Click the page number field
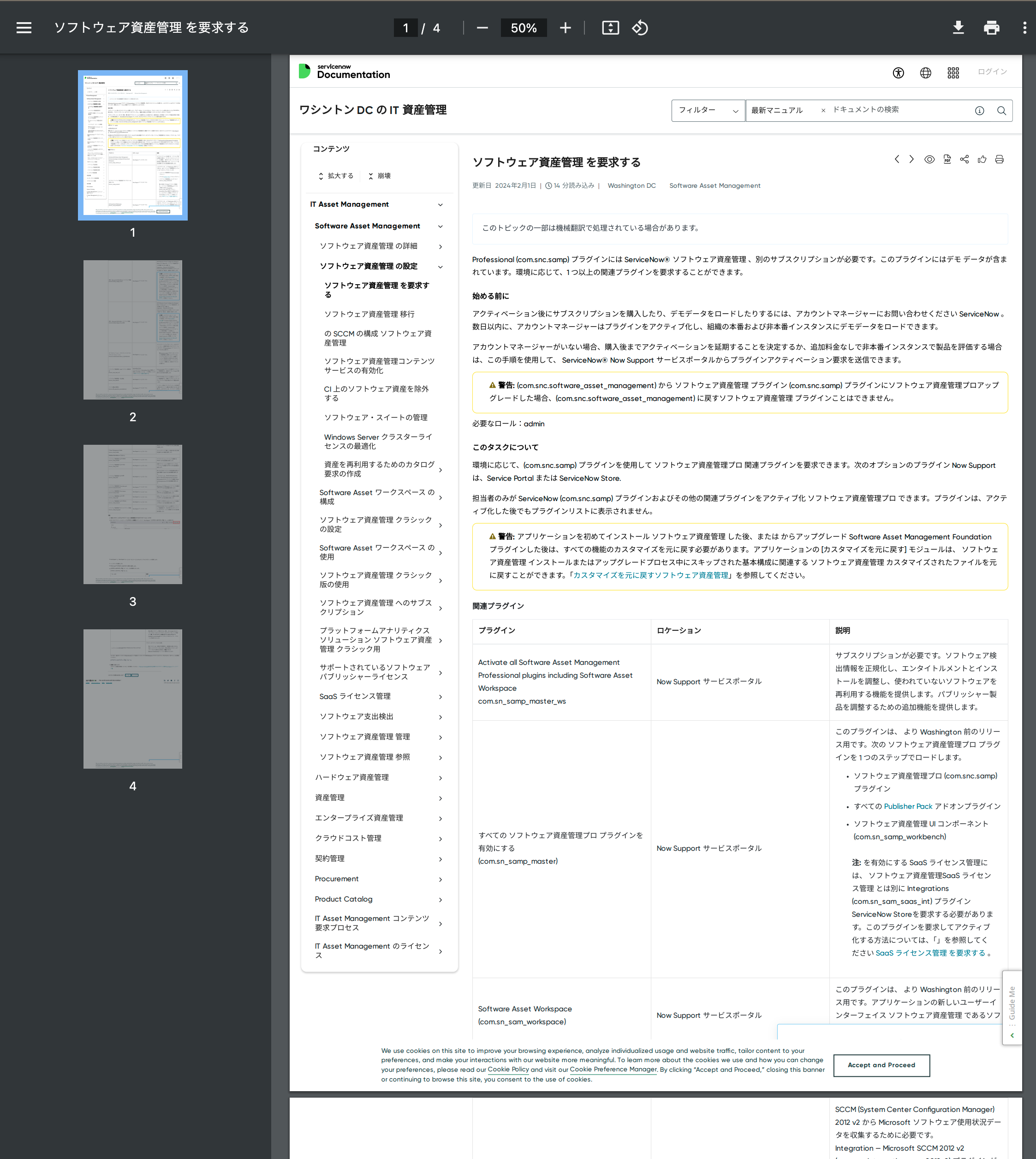The height and width of the screenshot is (1159, 1036). click(405, 28)
